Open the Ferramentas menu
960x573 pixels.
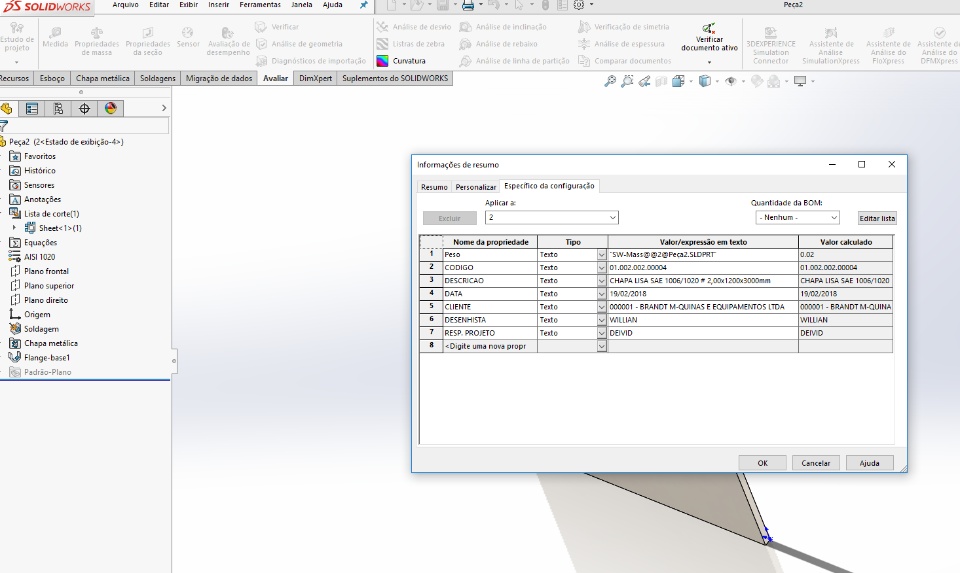pyautogui.click(x=260, y=5)
